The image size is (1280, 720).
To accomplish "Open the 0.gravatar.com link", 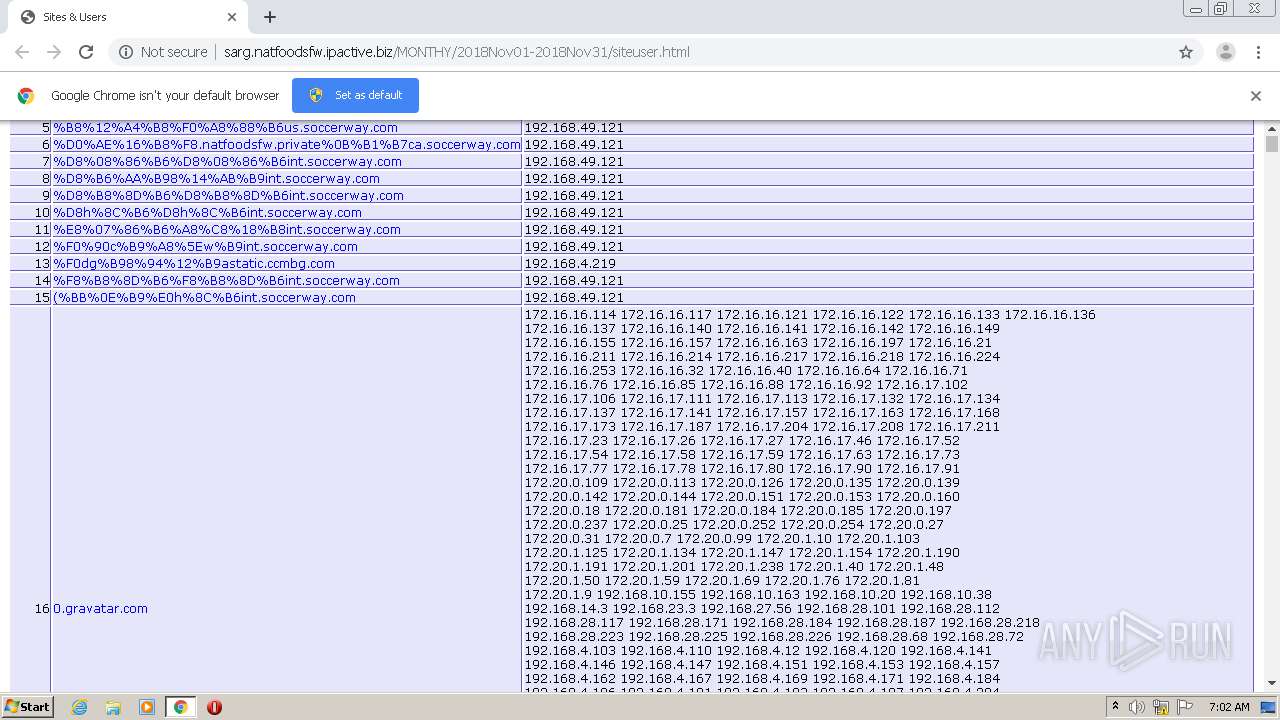I will (100, 608).
